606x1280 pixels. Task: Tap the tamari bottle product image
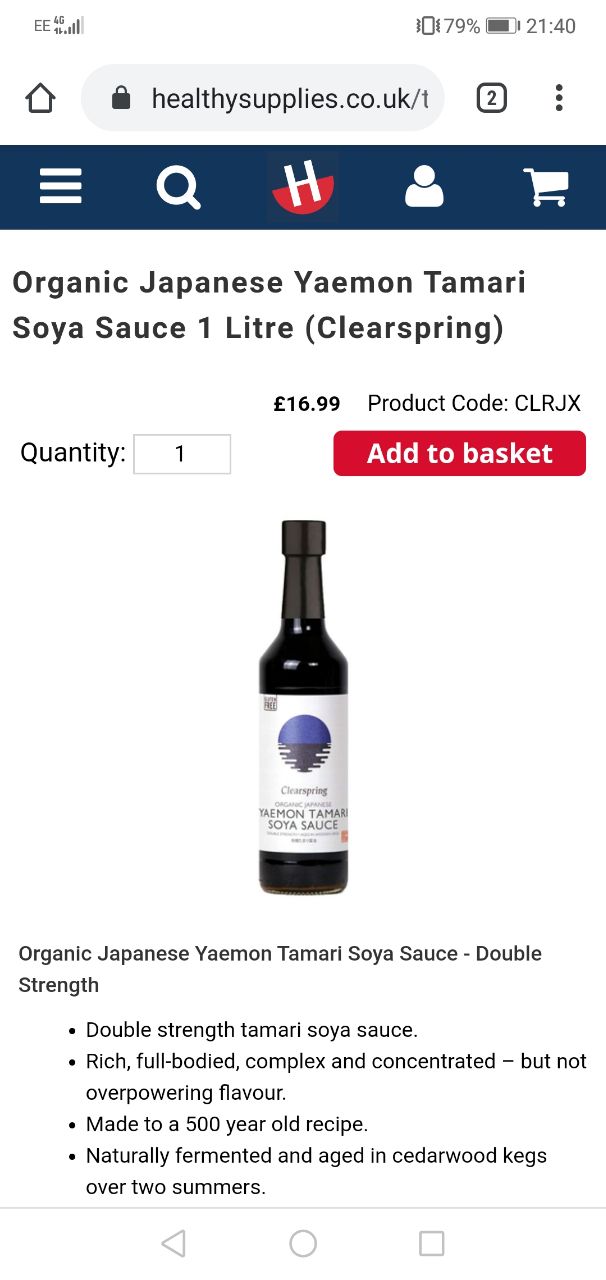303,707
